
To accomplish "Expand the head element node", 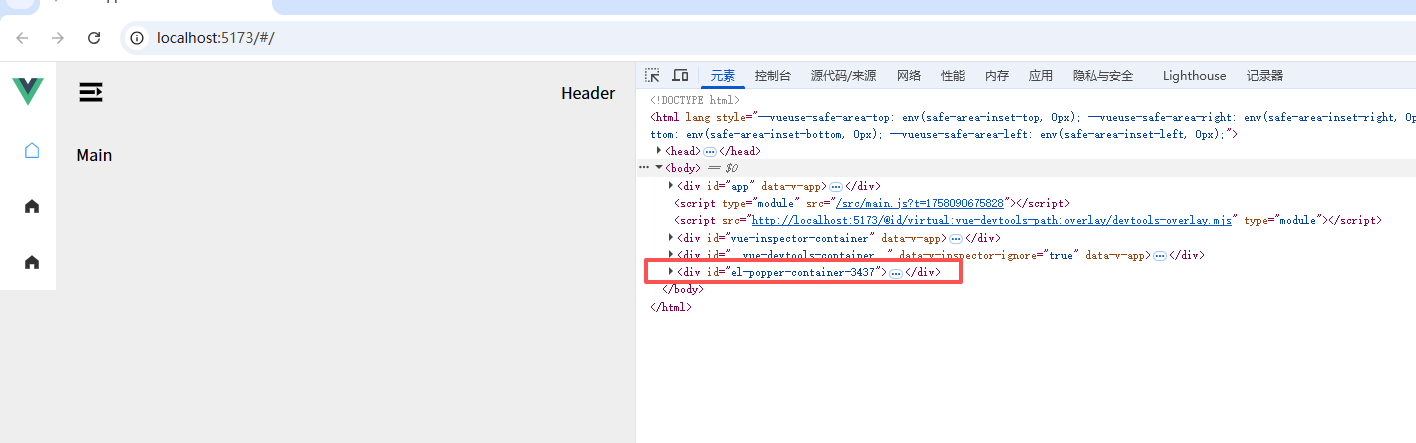I will click(659, 150).
